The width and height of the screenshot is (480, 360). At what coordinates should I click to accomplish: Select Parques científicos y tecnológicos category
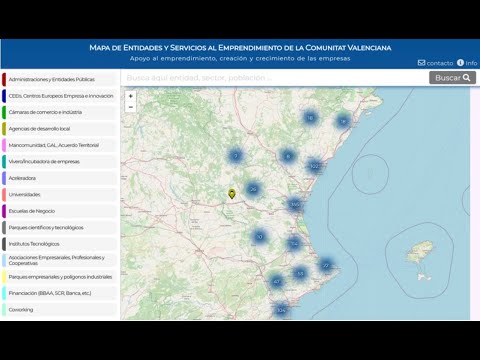pos(59,228)
